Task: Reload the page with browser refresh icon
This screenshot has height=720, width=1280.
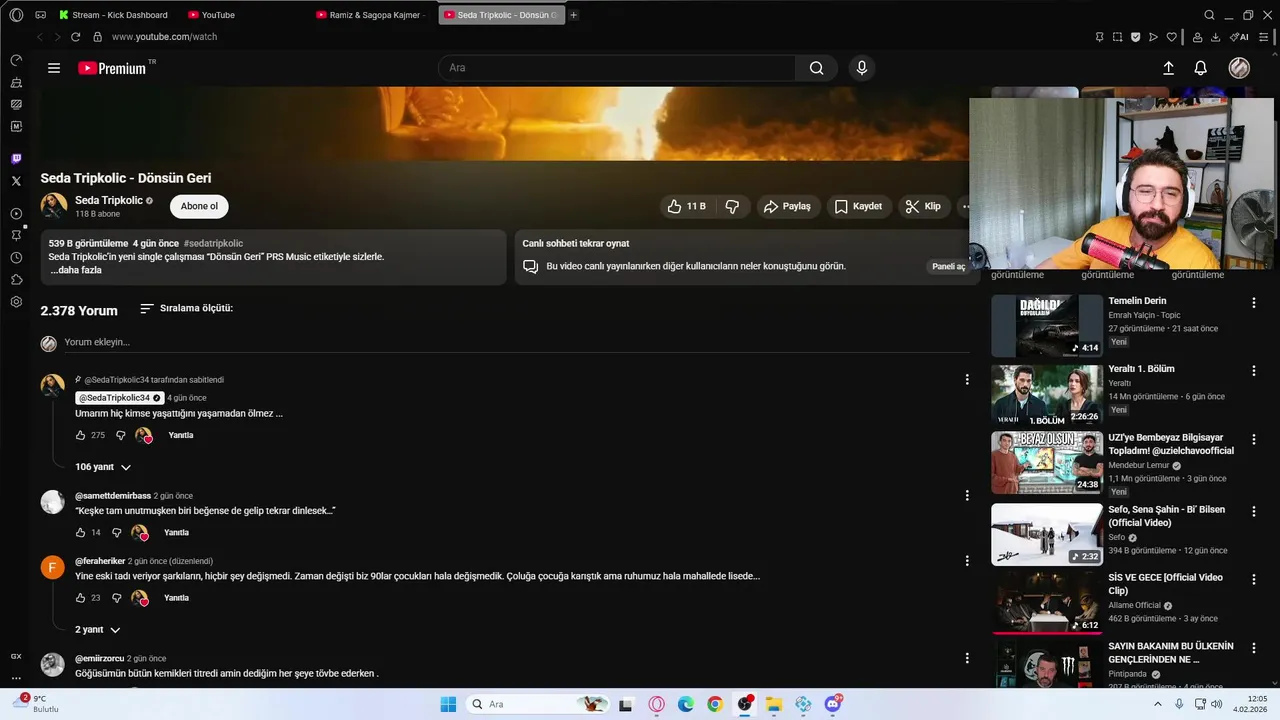Action: (75, 37)
